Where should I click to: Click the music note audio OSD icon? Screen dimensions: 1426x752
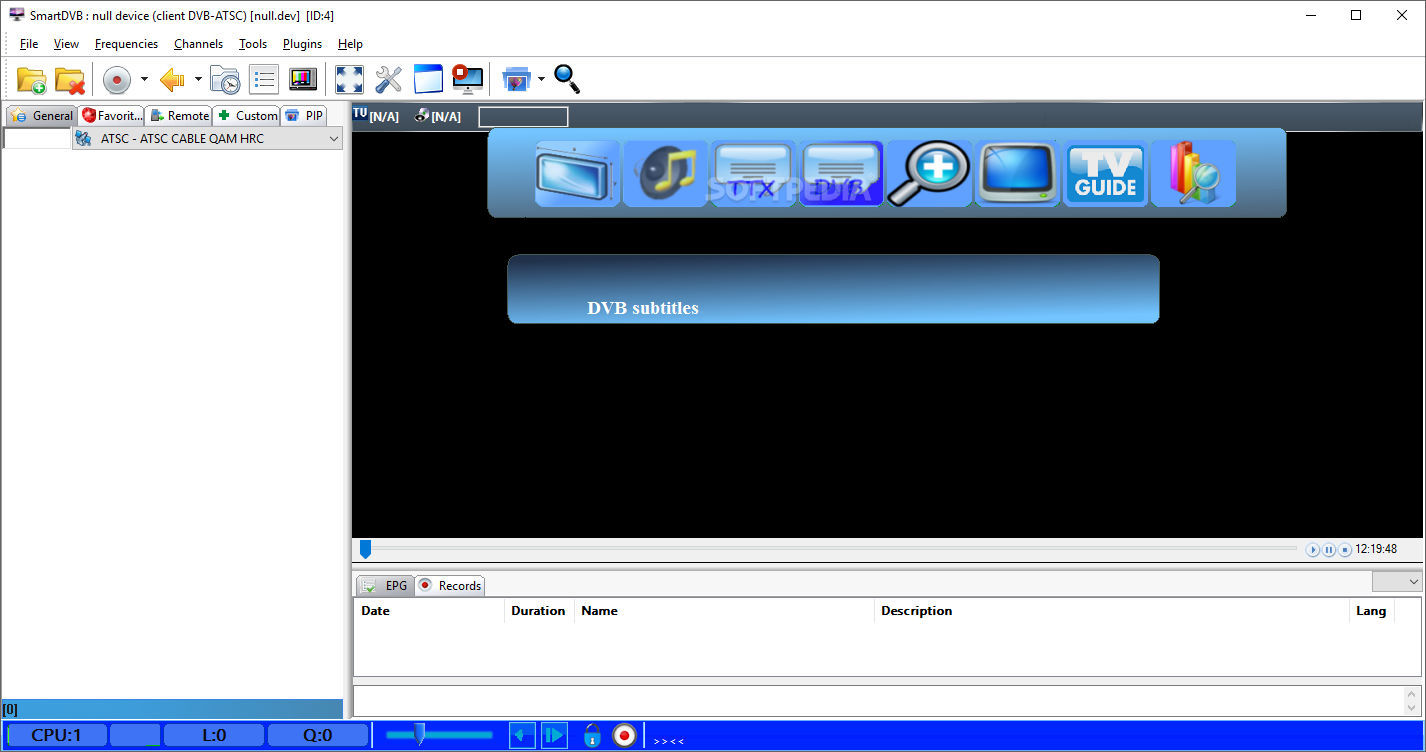(665, 174)
